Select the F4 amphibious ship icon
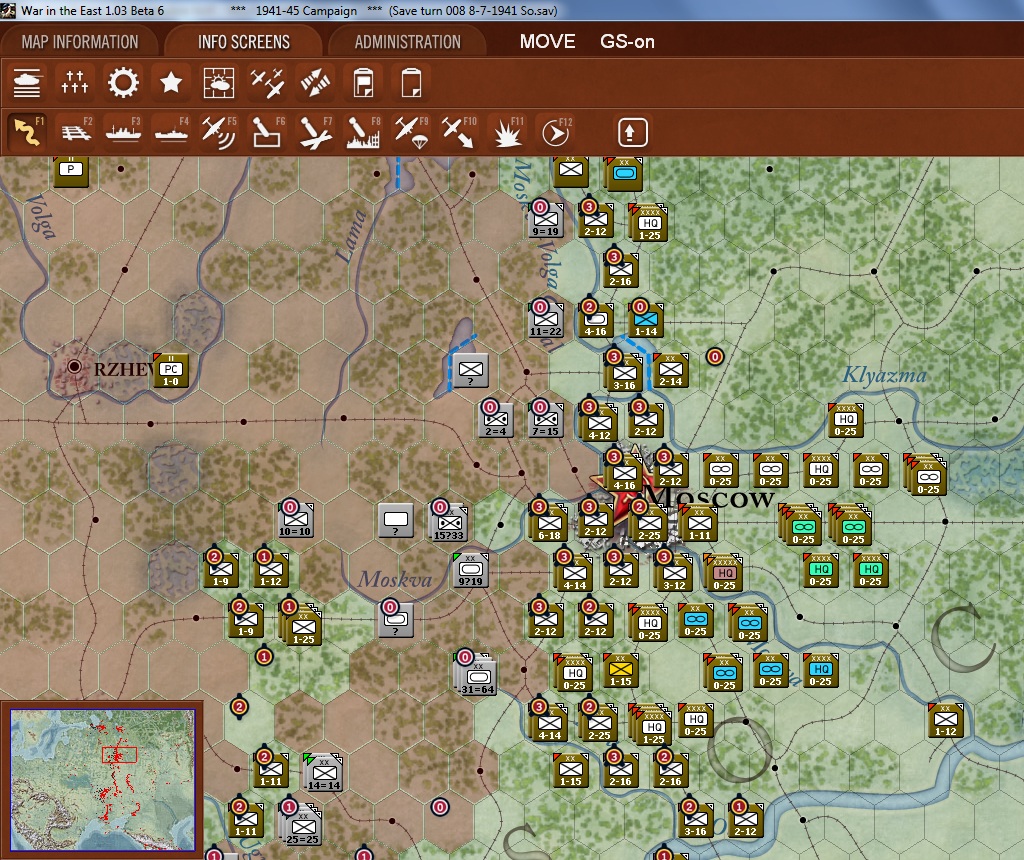1024x860 pixels. point(171,133)
